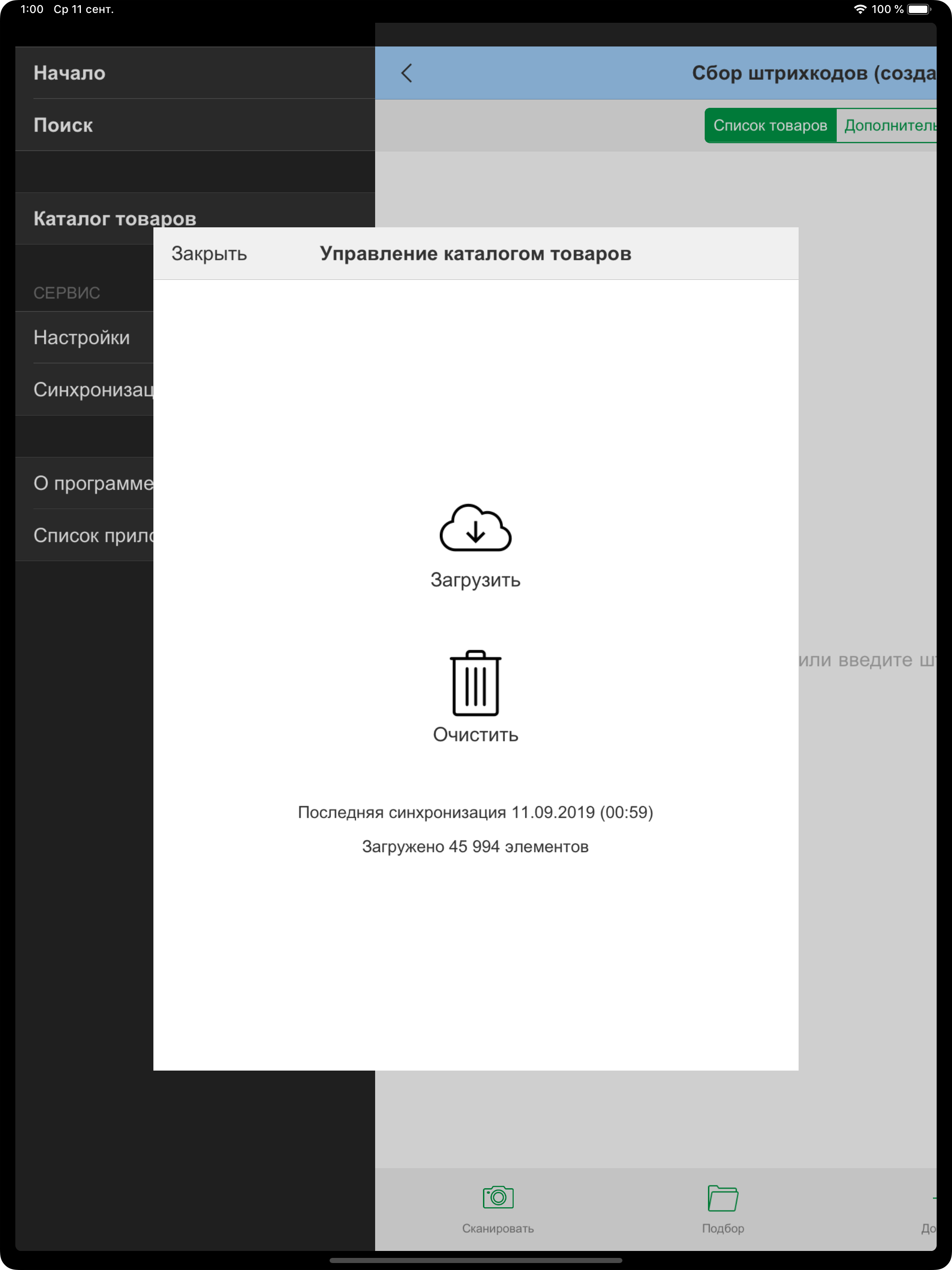Click the Сканировать label
The image size is (952, 1270).
point(498,1228)
